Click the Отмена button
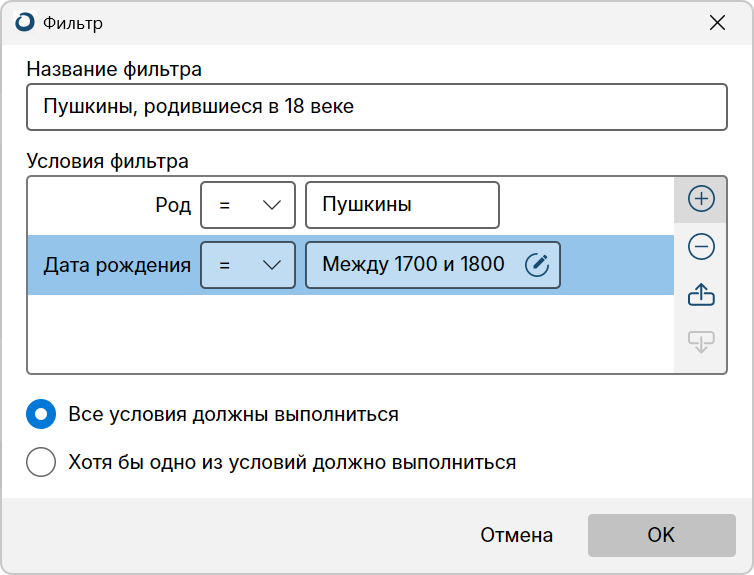754x575 pixels. coord(516,535)
